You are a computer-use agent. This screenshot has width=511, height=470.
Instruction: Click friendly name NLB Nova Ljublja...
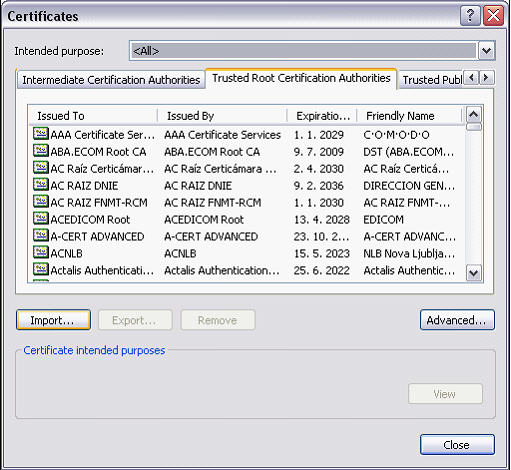point(409,254)
